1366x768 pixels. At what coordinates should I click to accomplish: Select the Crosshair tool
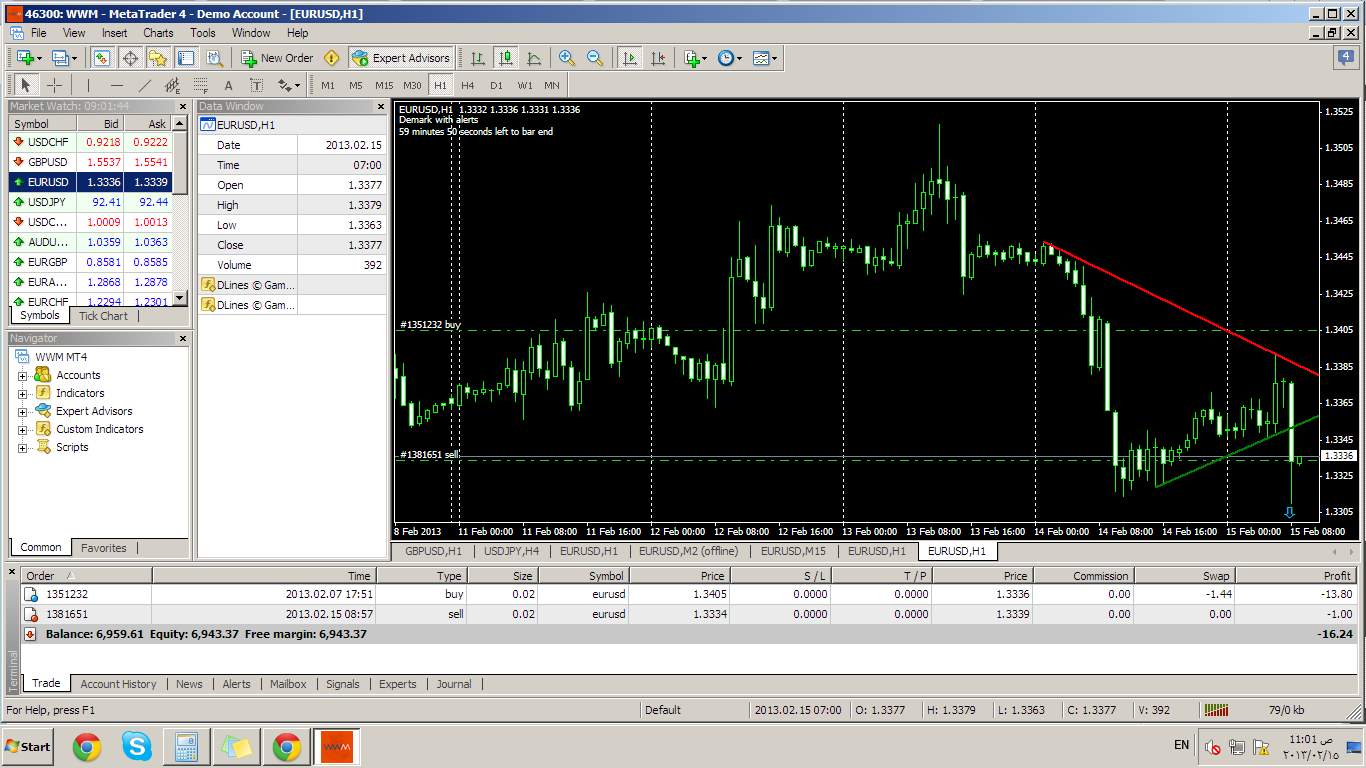click(x=55, y=85)
